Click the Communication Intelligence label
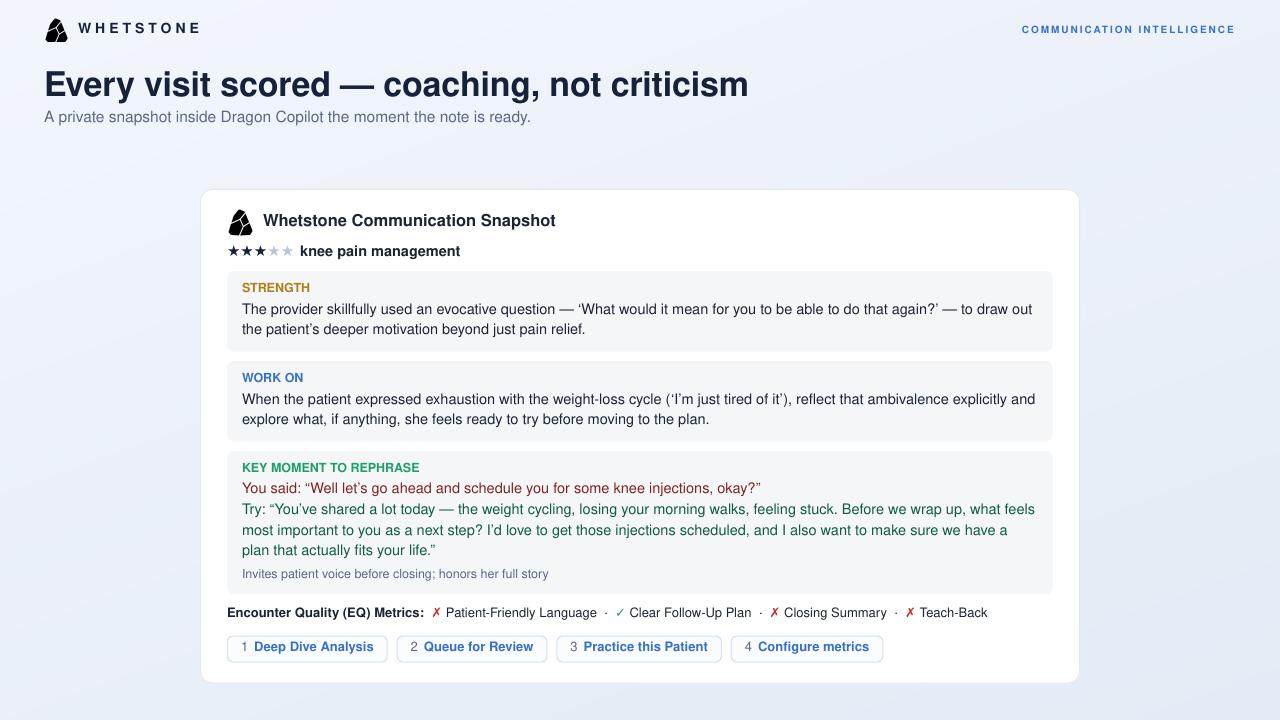Image resolution: width=1280 pixels, height=720 pixels. pos(1128,30)
